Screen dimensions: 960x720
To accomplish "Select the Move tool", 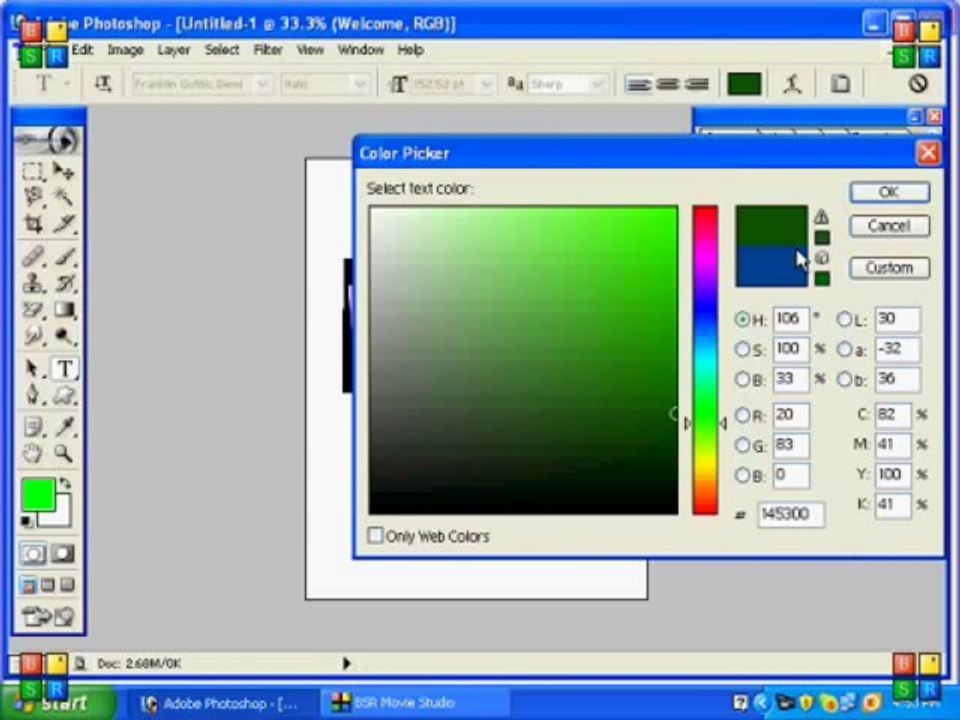I will pyautogui.click(x=64, y=171).
